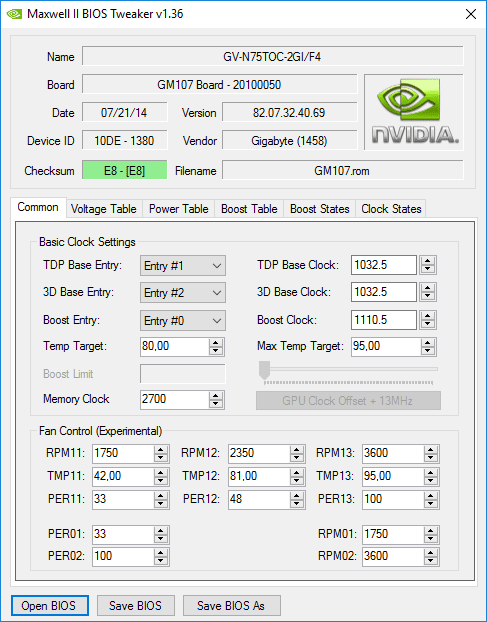
Task: Increase RPM01 with up arrow
Action: (430, 531)
